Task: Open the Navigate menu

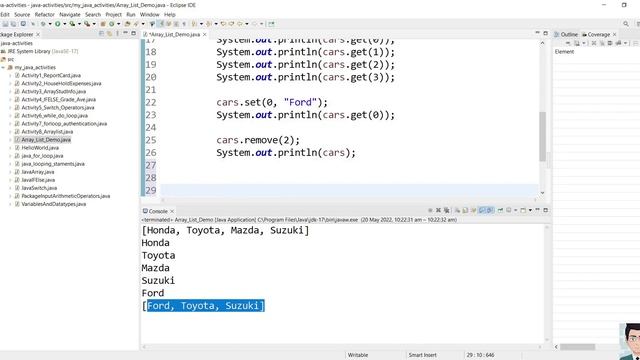Action: tap(70, 14)
